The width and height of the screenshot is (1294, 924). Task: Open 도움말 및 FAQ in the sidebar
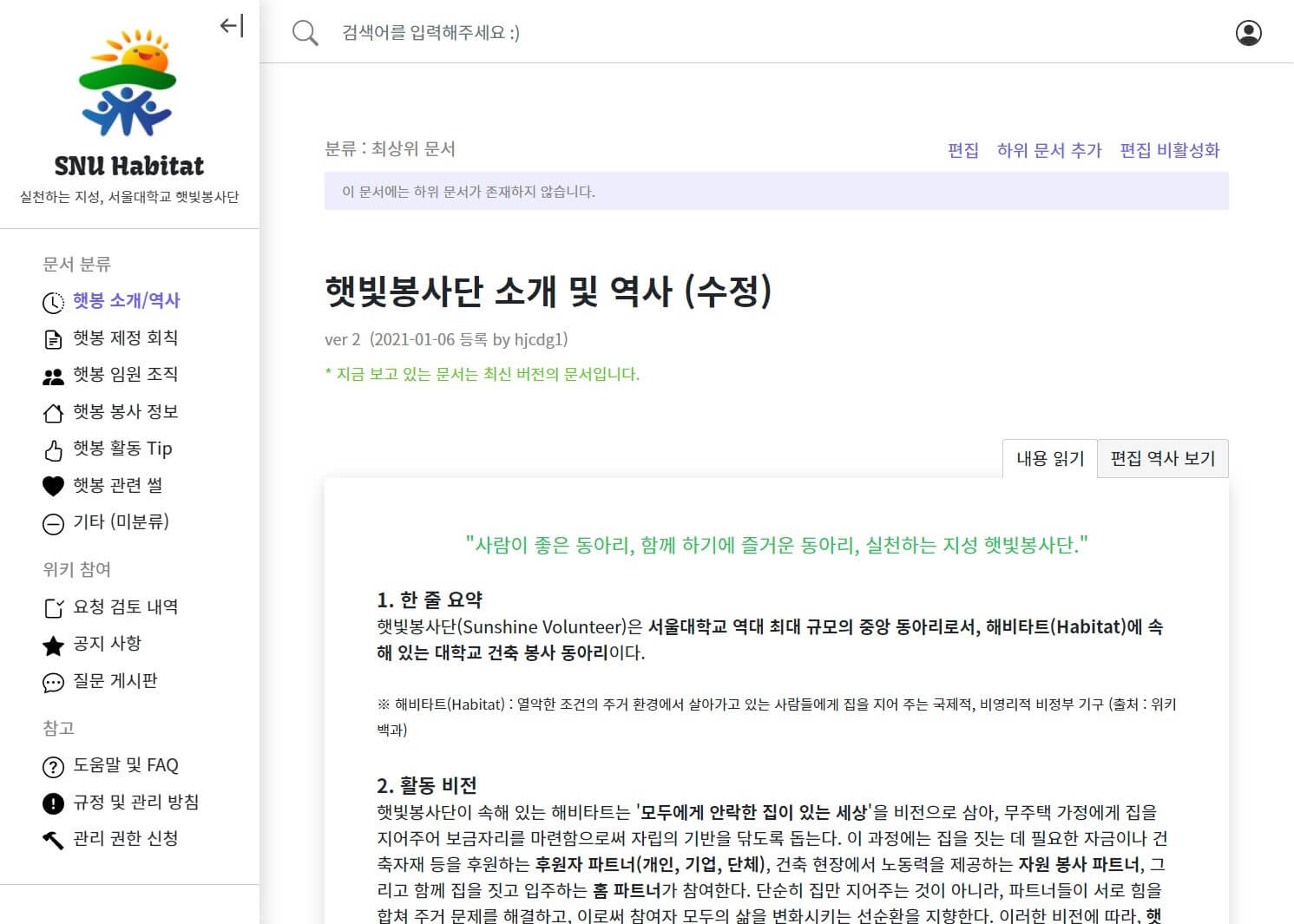(x=125, y=765)
